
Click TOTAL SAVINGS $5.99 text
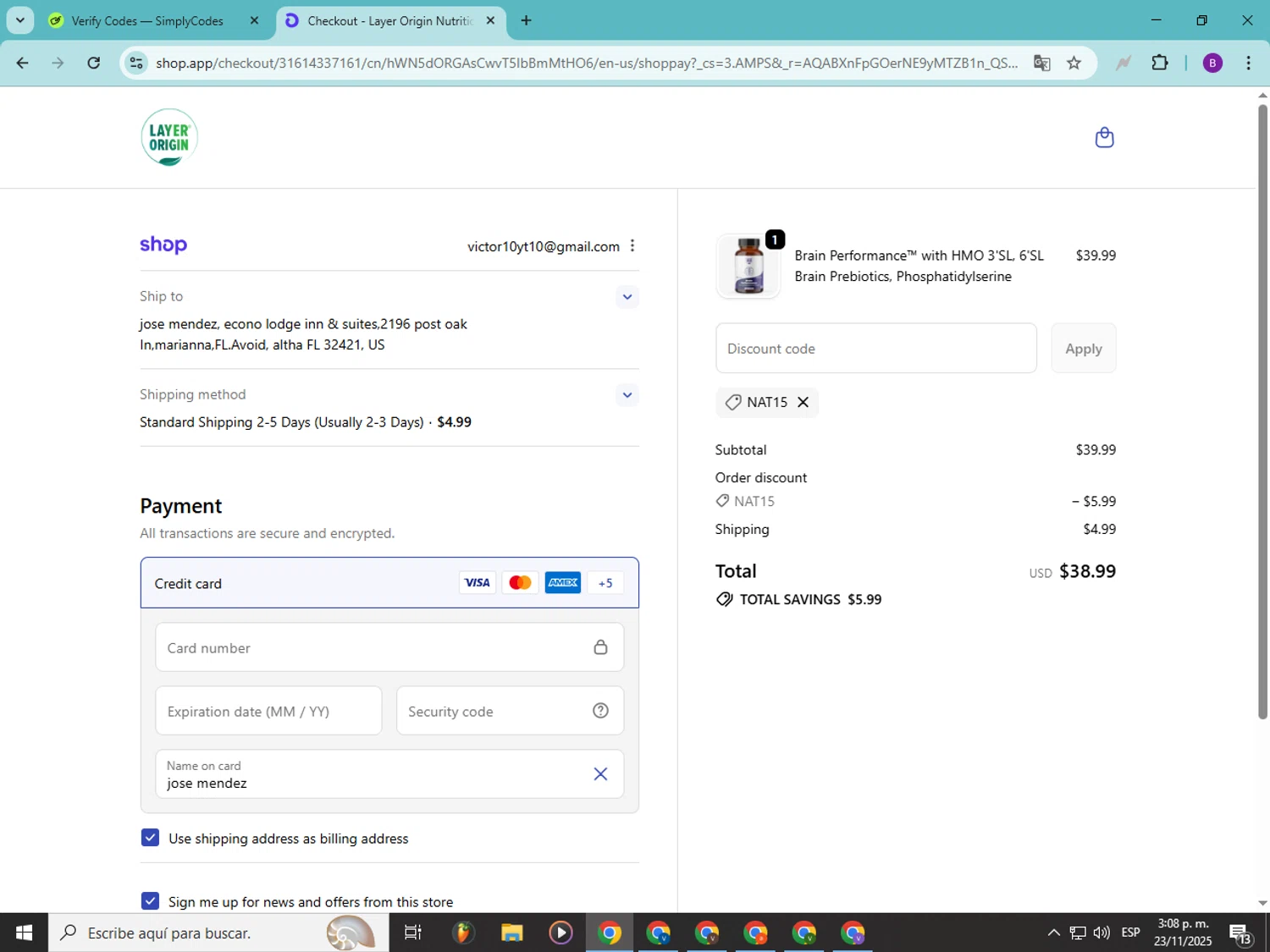810,599
